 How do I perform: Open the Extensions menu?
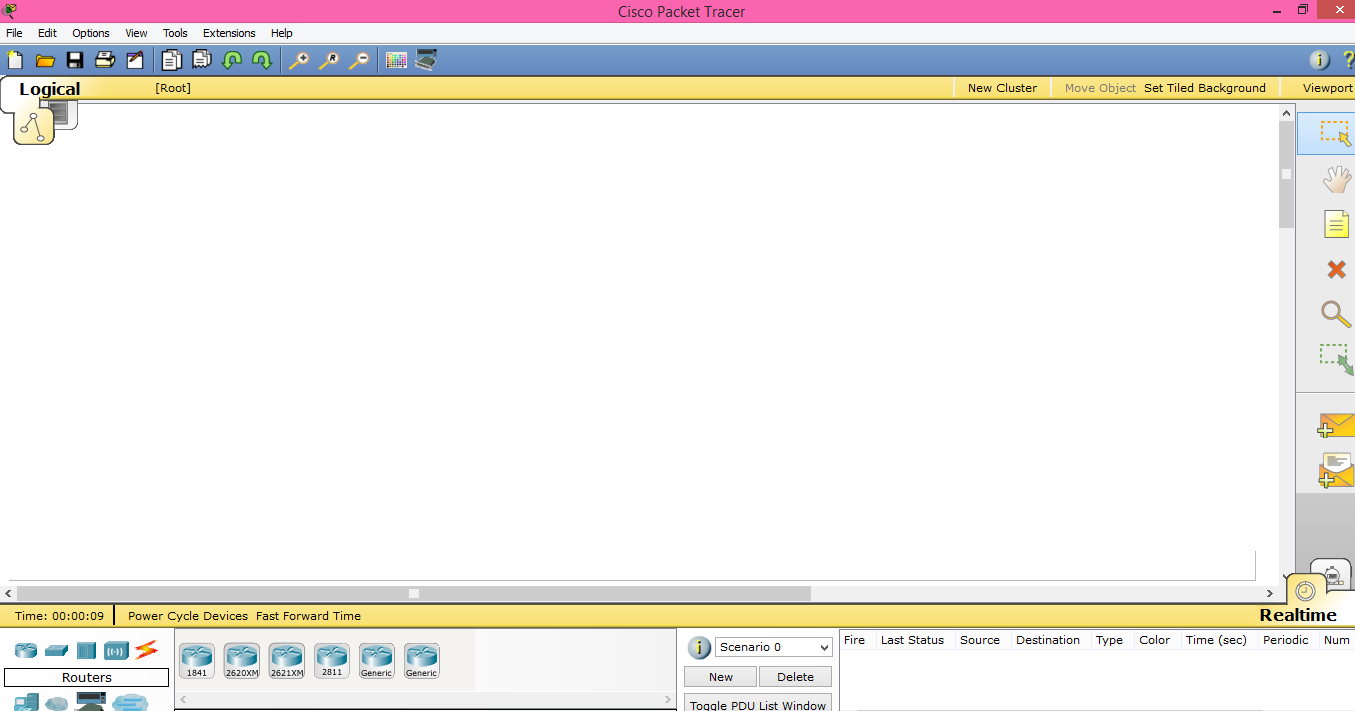229,33
